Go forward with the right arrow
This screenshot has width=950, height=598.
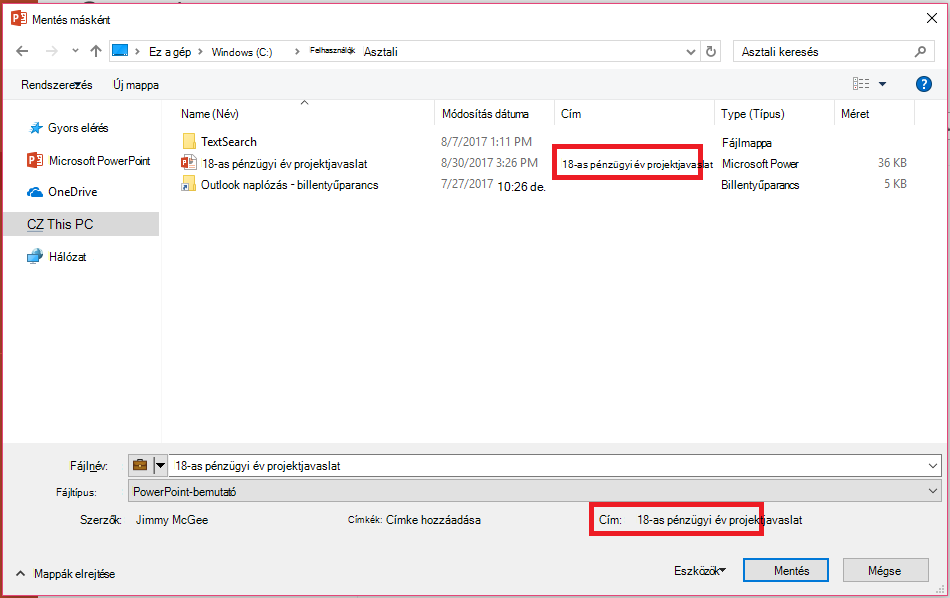(52, 51)
